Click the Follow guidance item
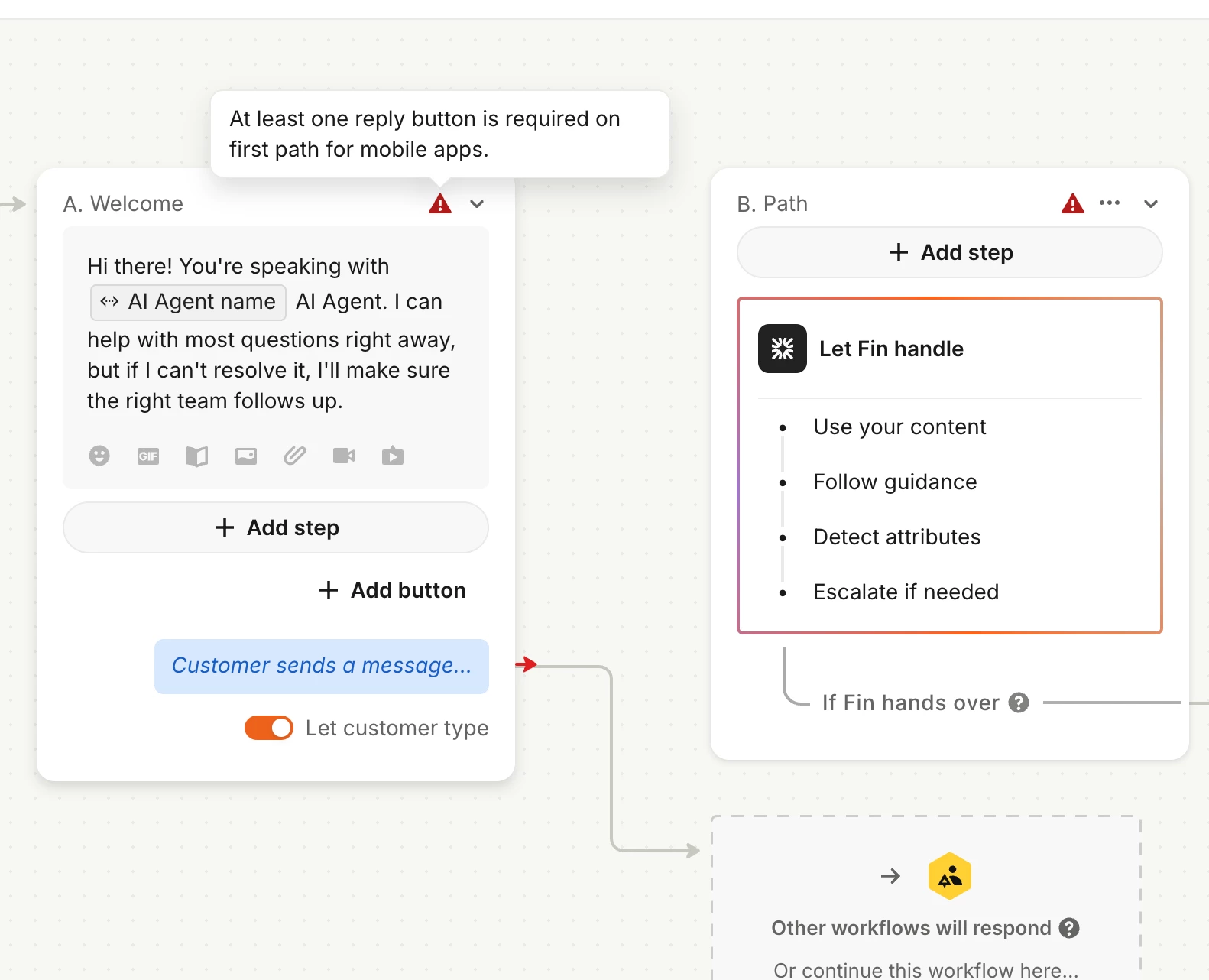This screenshot has width=1209, height=980. pyautogui.click(x=895, y=482)
